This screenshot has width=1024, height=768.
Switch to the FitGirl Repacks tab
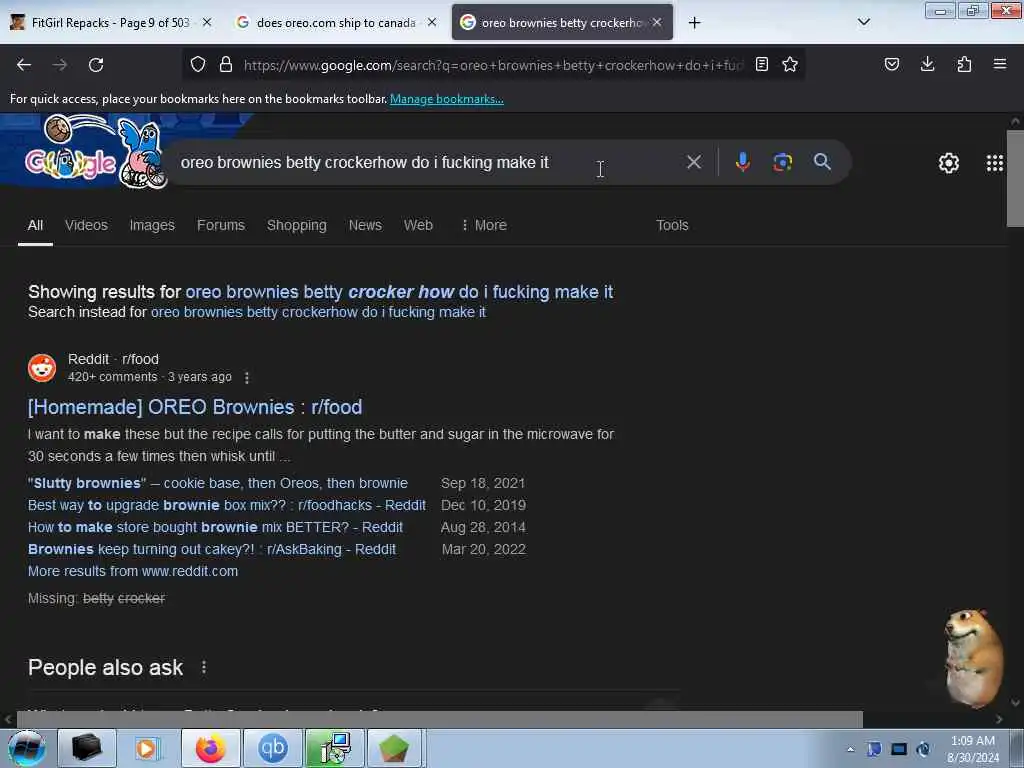[111, 23]
